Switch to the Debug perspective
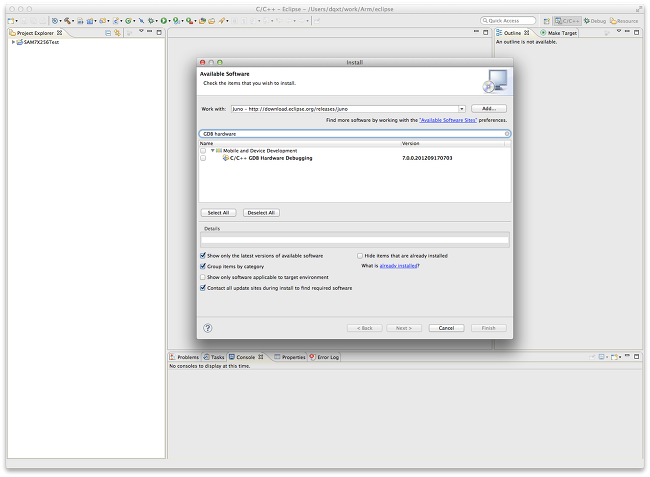 (595, 21)
